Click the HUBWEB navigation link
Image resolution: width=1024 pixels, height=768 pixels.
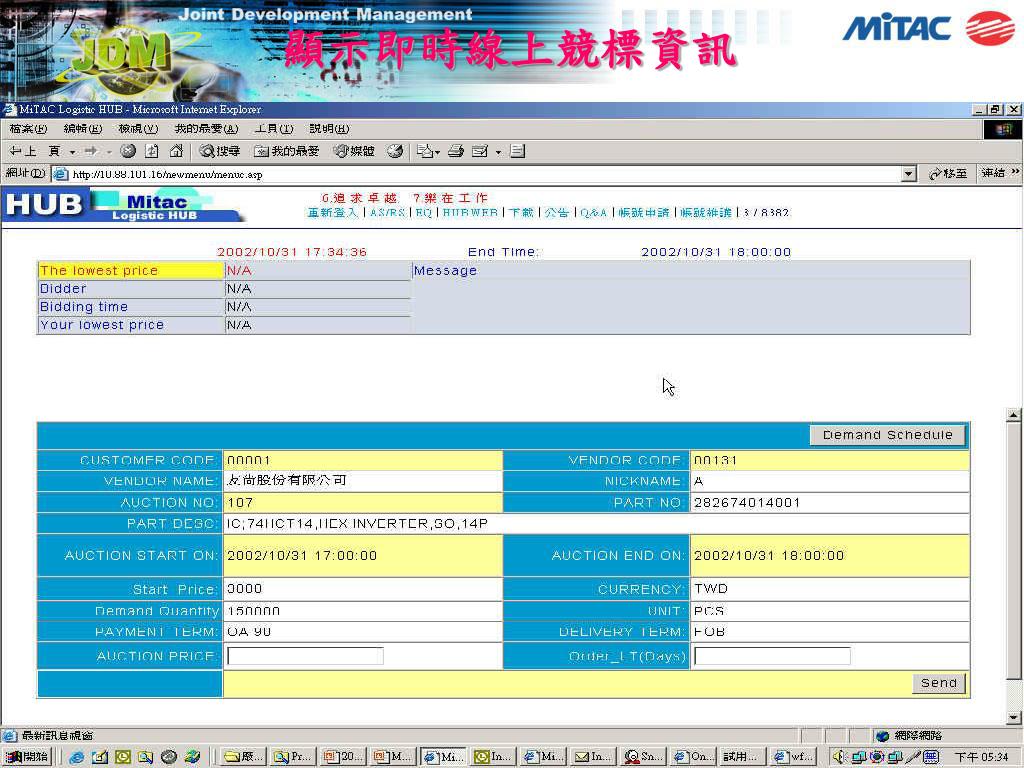point(470,212)
